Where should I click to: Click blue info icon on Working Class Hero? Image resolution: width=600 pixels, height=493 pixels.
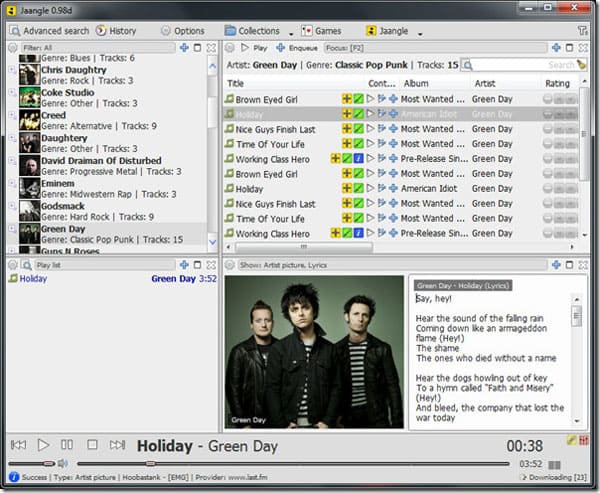359,159
